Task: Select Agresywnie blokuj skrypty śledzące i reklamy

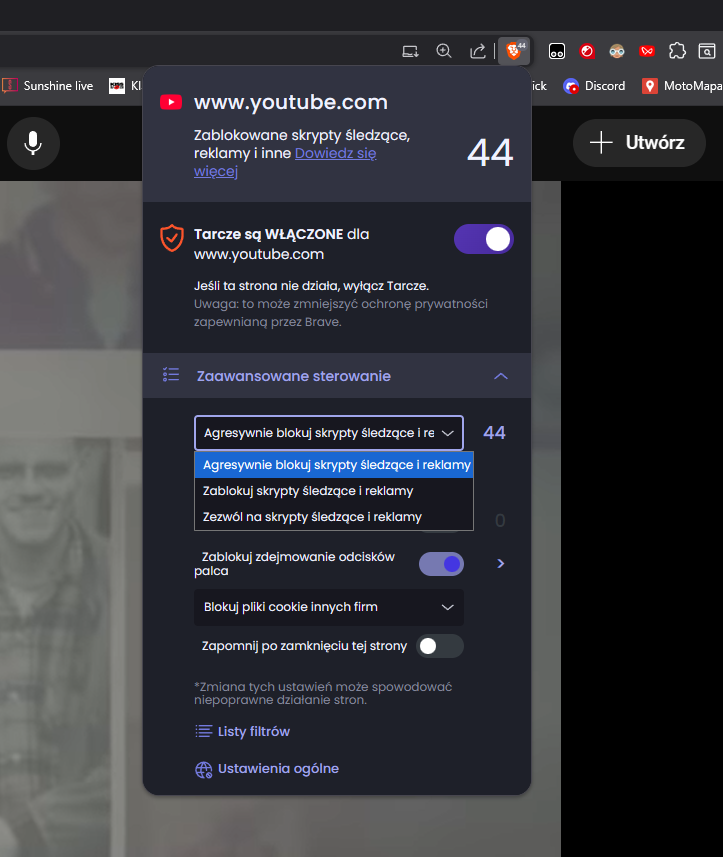Action: click(334, 465)
